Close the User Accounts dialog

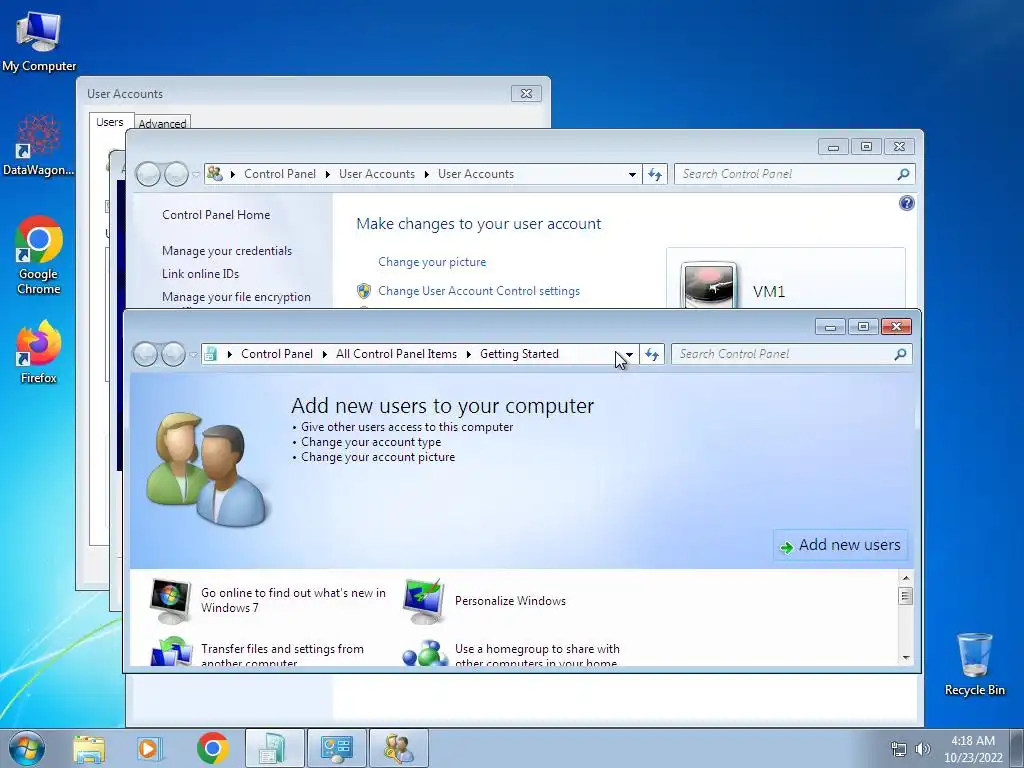(x=526, y=93)
